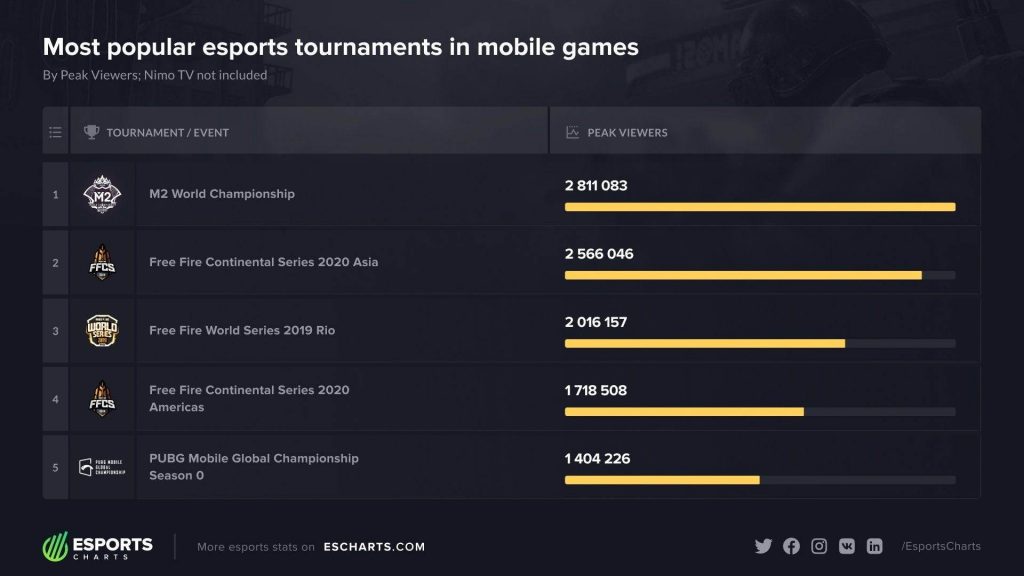Click the M2 World Championship logo
This screenshot has height=576, width=1024.
point(102,194)
